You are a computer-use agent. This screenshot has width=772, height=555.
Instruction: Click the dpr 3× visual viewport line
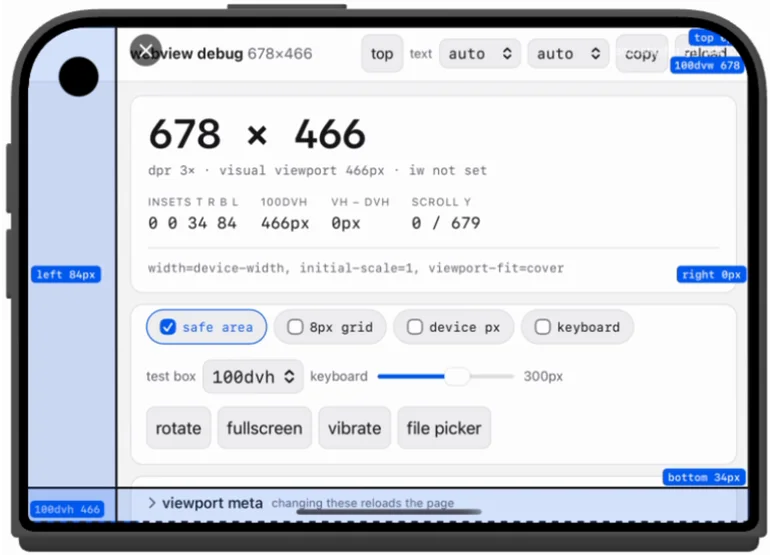pos(318,170)
